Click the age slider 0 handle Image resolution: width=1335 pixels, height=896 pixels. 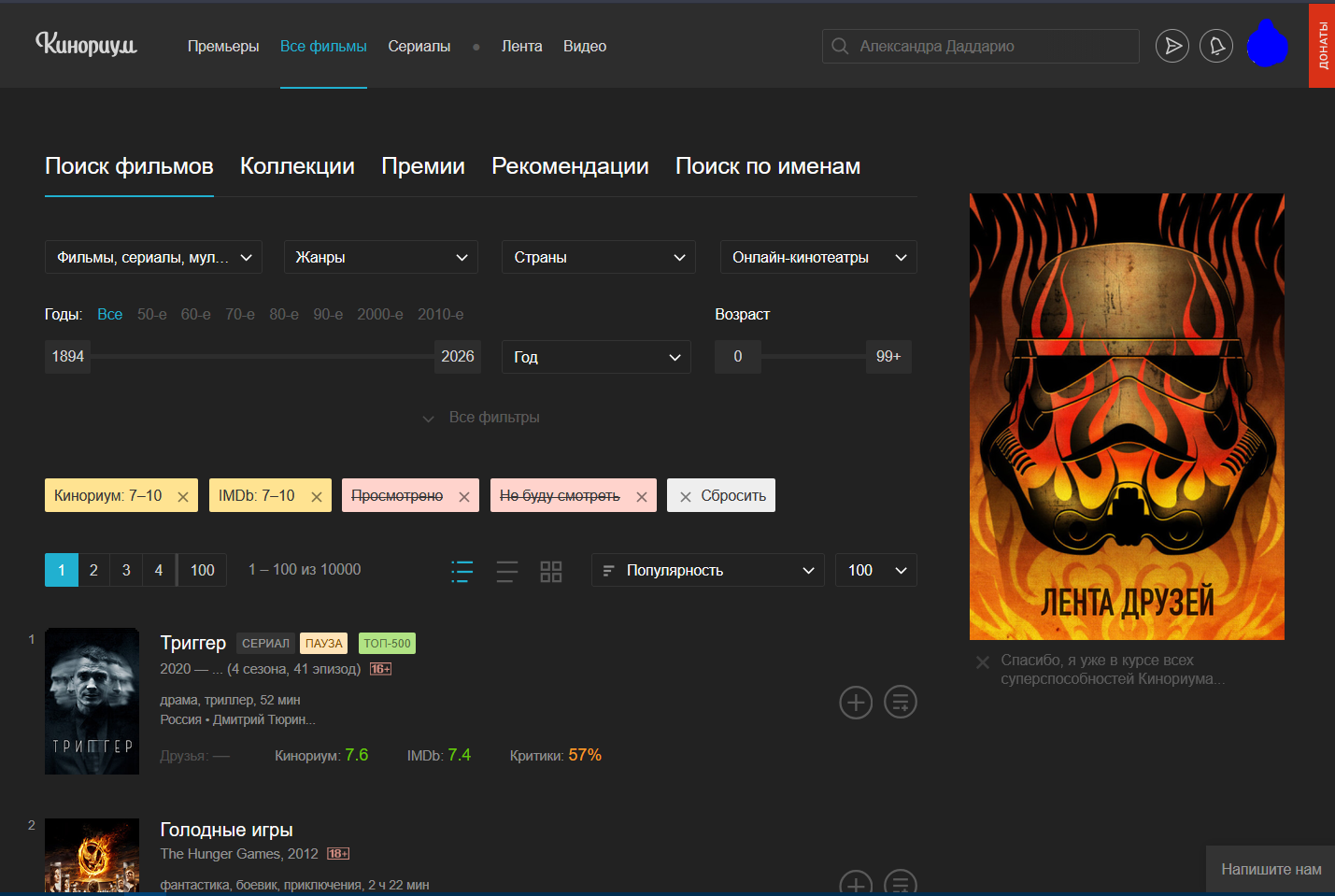(738, 357)
